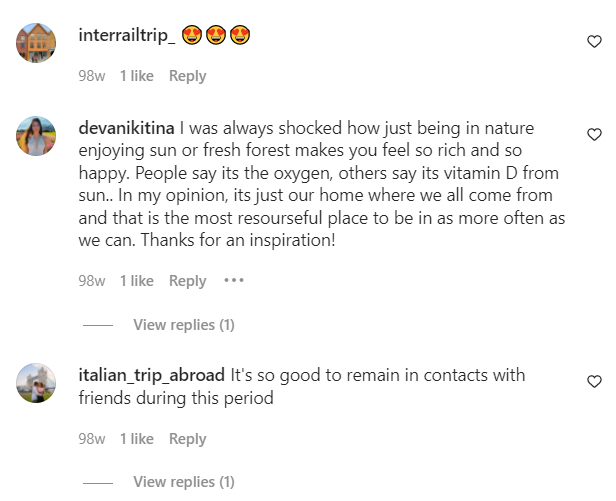
Task: Open italian_trip_abroad's profile avatar
Action: [x=36, y=383]
